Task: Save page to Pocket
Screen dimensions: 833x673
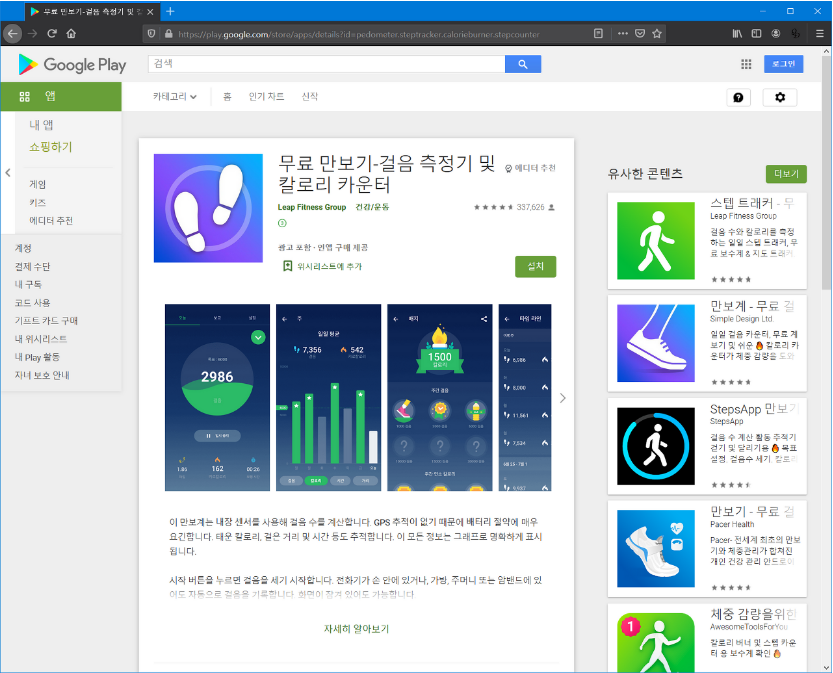Action: pos(640,33)
